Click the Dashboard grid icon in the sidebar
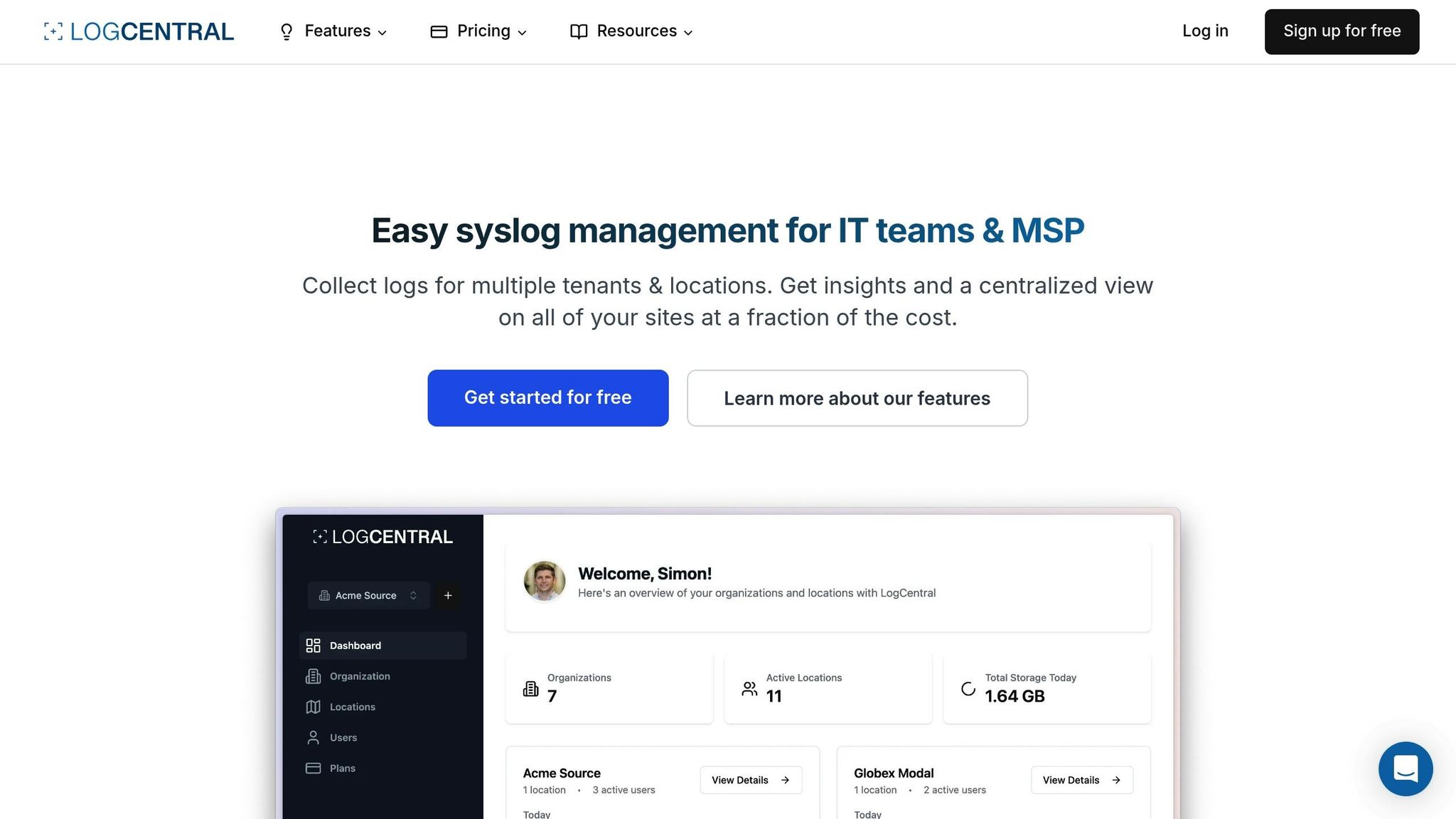This screenshot has width=1456, height=819. pyautogui.click(x=313, y=646)
